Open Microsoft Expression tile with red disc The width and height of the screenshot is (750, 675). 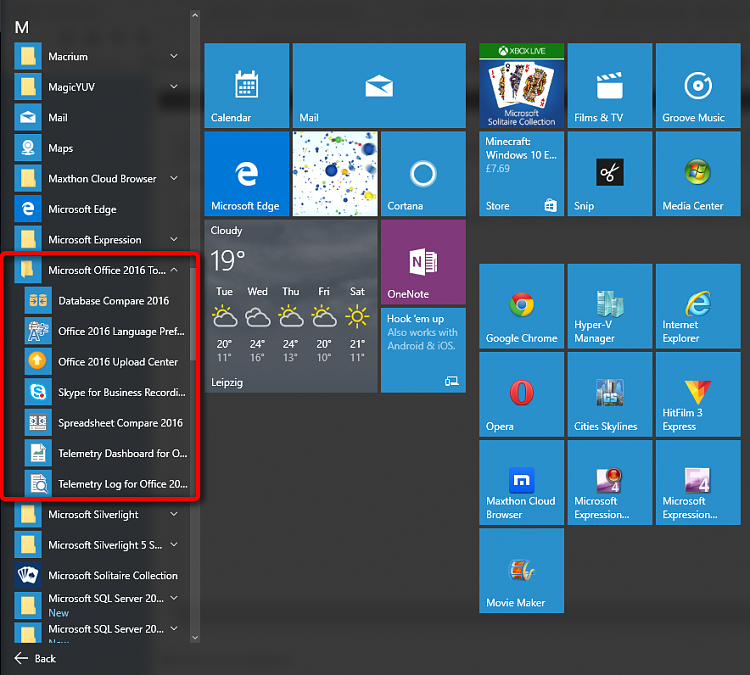610,483
